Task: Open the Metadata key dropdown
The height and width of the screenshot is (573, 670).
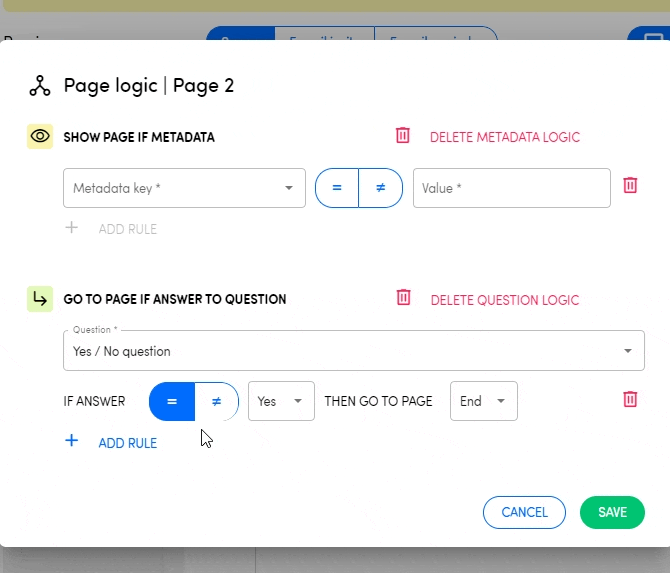Action: click(184, 188)
